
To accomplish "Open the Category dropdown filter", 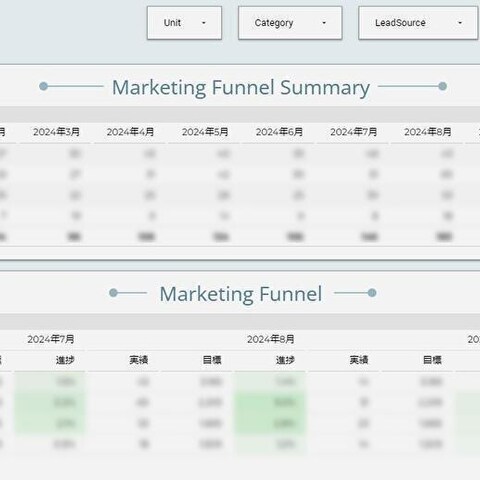I will (x=290, y=23).
